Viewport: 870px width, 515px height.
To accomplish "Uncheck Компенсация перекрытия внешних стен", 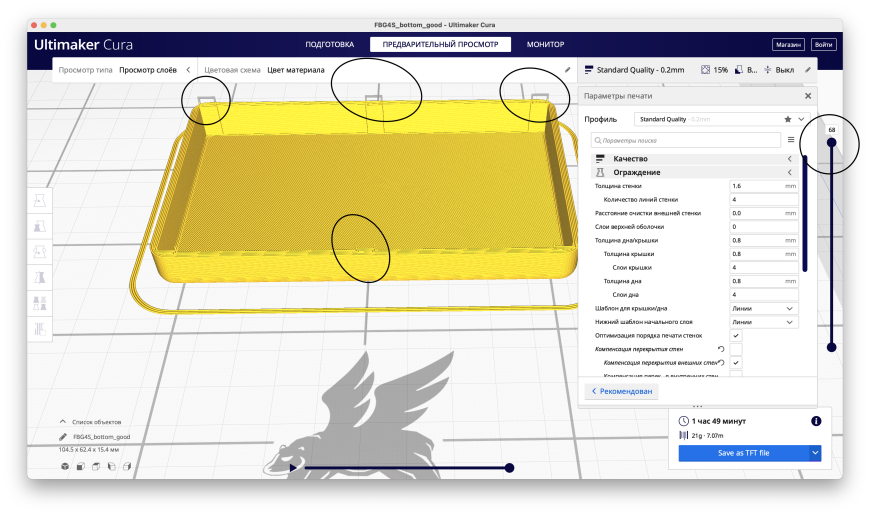I will 736,362.
